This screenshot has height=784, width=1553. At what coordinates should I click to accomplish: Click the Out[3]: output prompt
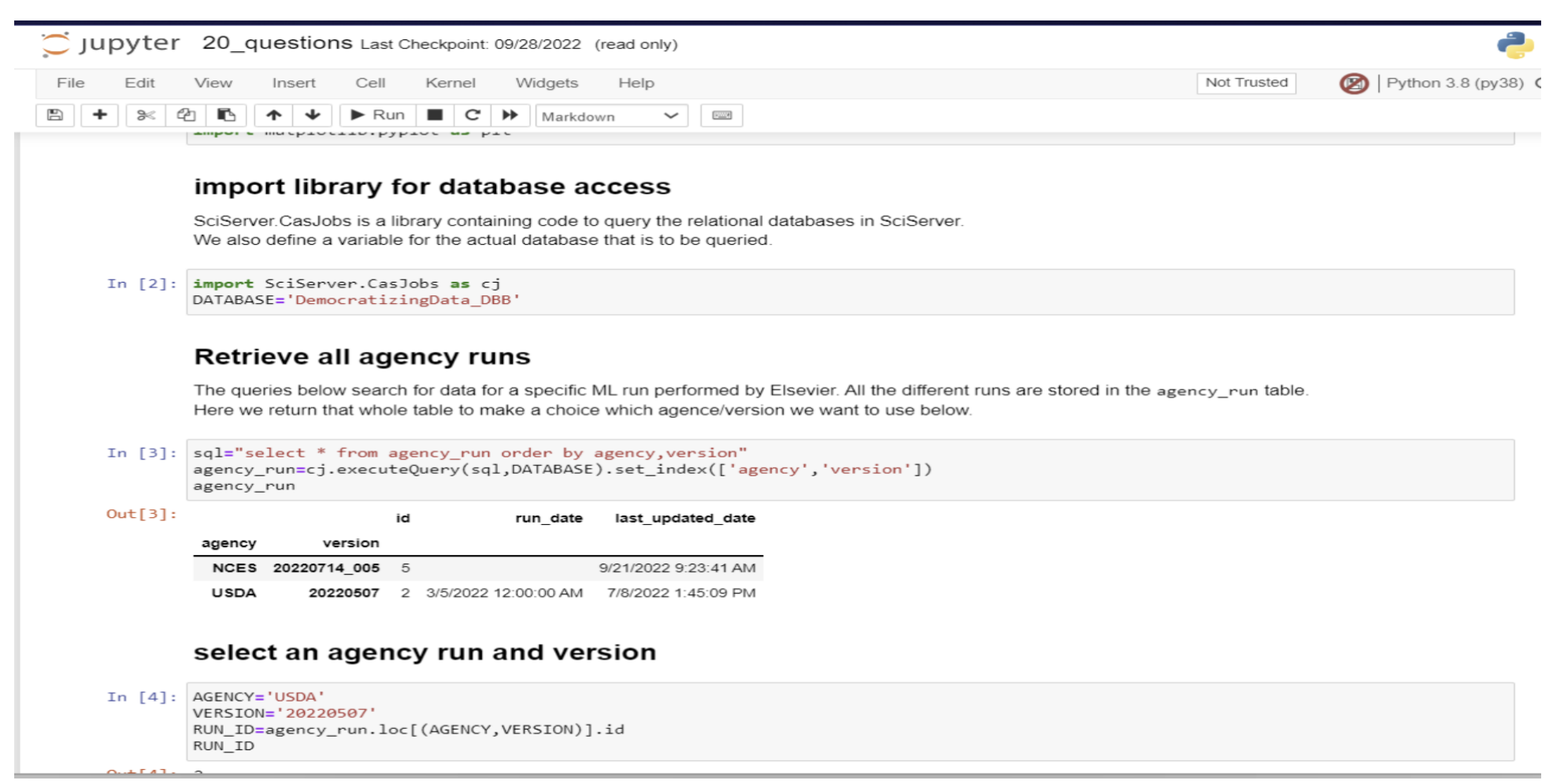142,514
